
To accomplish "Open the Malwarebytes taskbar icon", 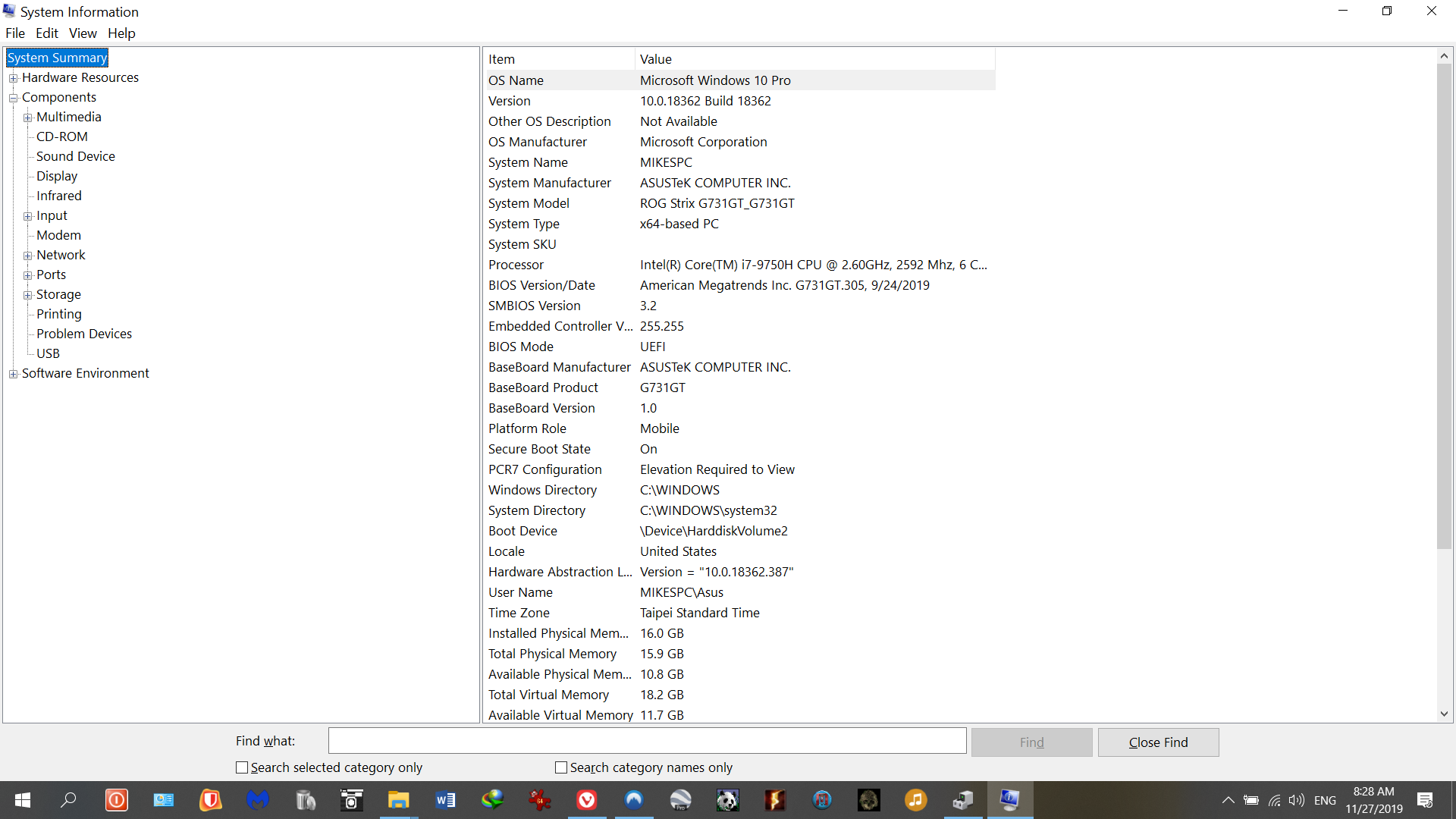I will point(258,800).
